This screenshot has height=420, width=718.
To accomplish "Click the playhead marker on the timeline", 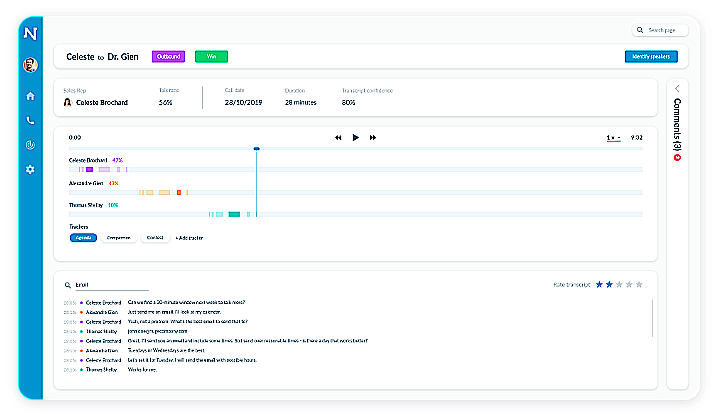I will tap(257, 149).
